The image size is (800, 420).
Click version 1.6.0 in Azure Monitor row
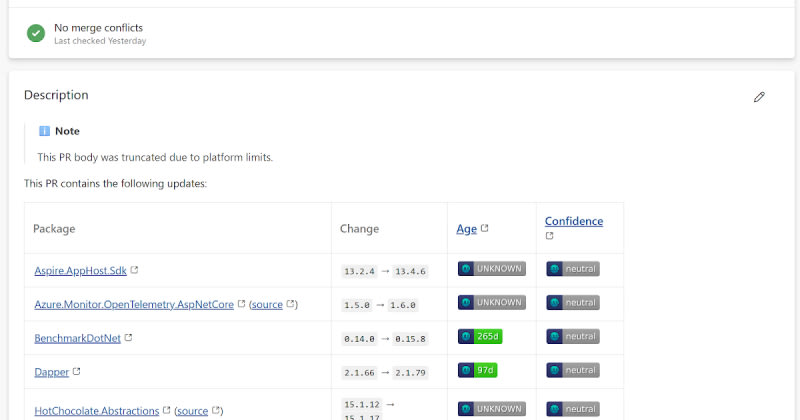(x=403, y=305)
